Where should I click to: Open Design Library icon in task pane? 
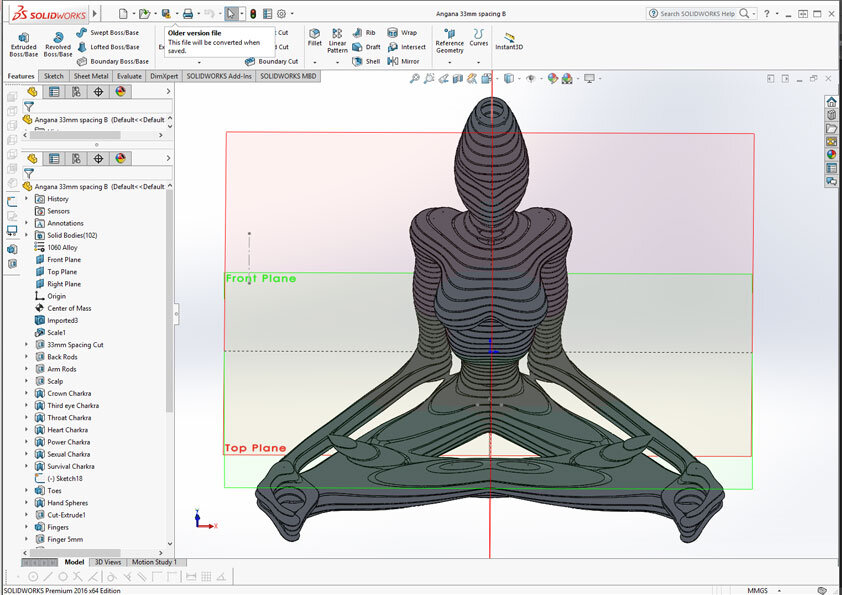(831, 115)
